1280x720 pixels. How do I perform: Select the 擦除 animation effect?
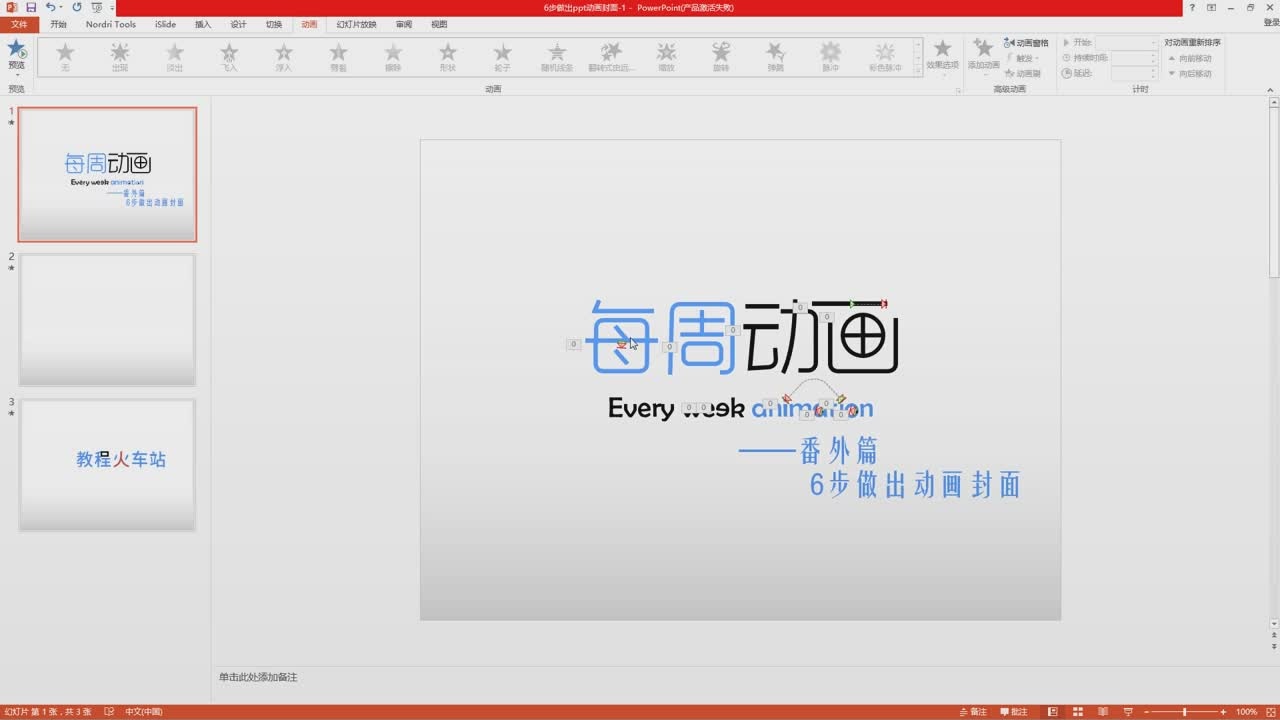[x=393, y=58]
